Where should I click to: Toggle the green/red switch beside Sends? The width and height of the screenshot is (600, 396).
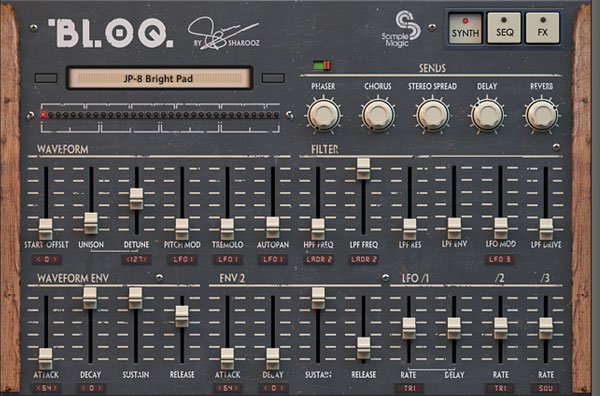pyautogui.click(x=321, y=65)
